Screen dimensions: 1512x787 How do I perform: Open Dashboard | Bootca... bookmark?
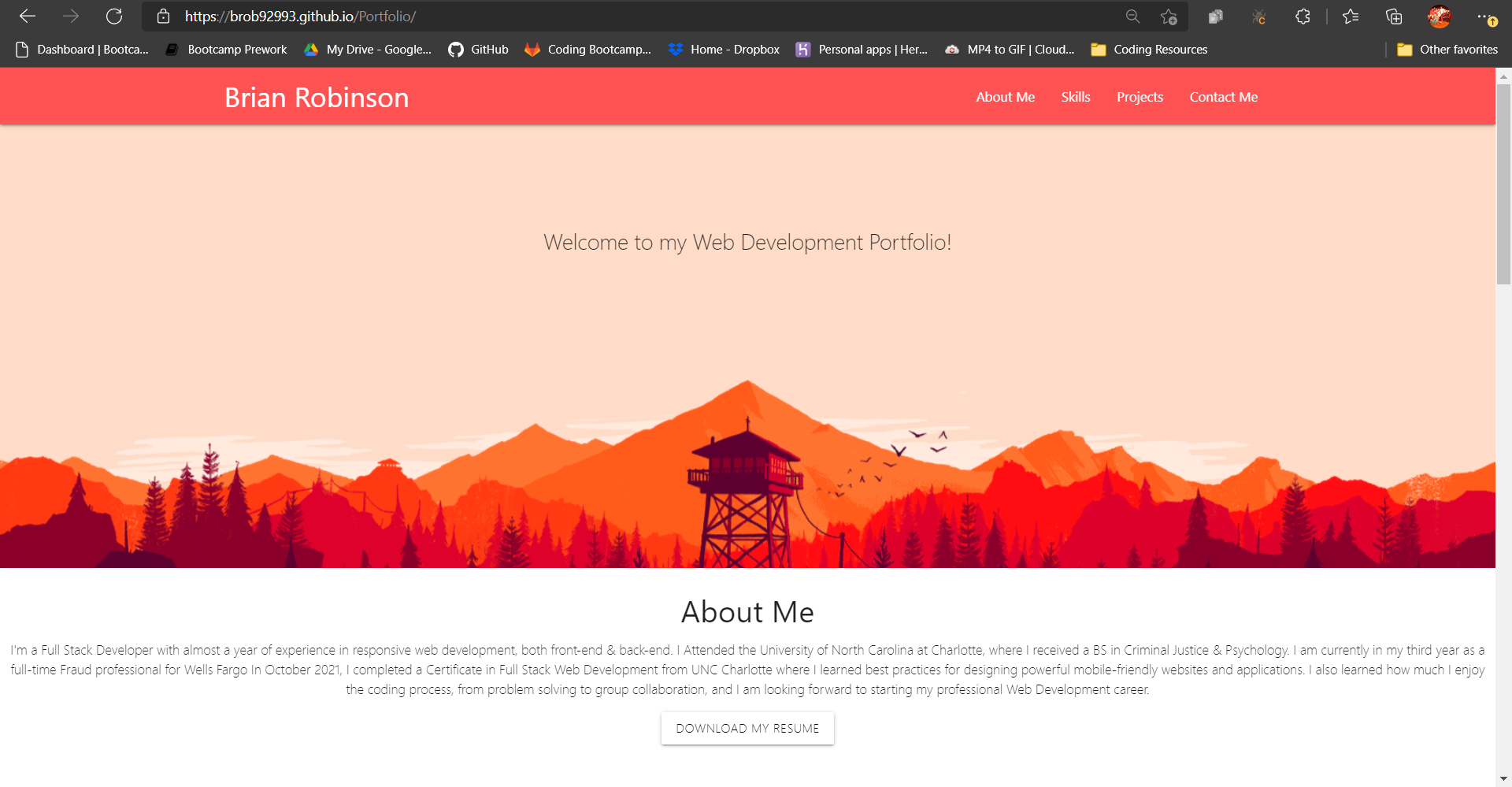[82, 49]
